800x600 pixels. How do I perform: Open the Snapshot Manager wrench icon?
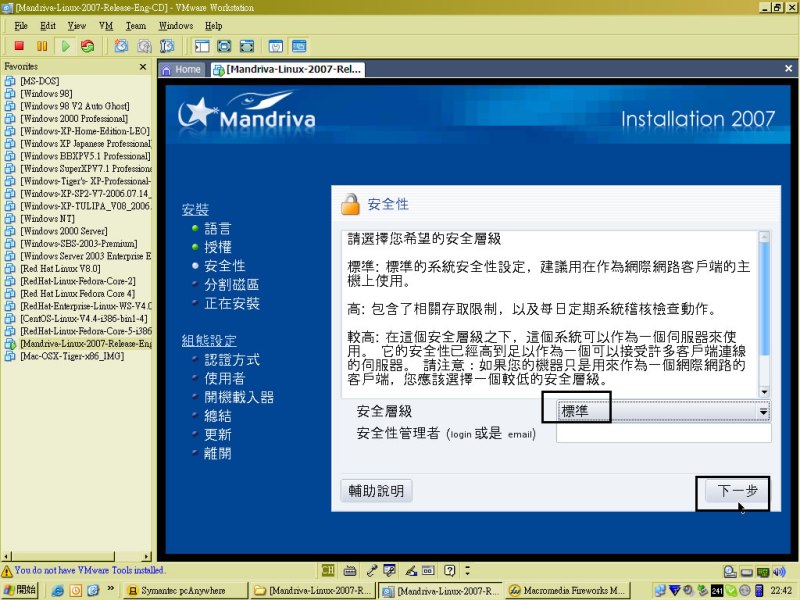[167, 46]
